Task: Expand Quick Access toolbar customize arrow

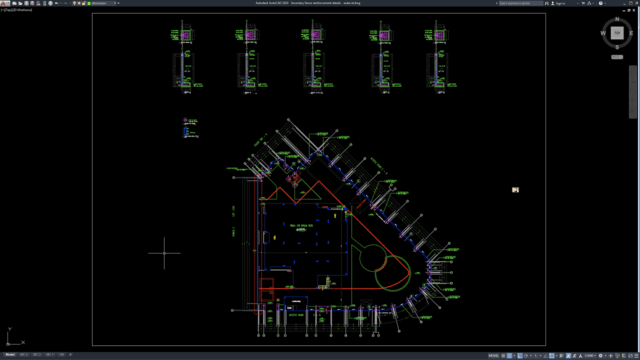Action: [x=118, y=3]
